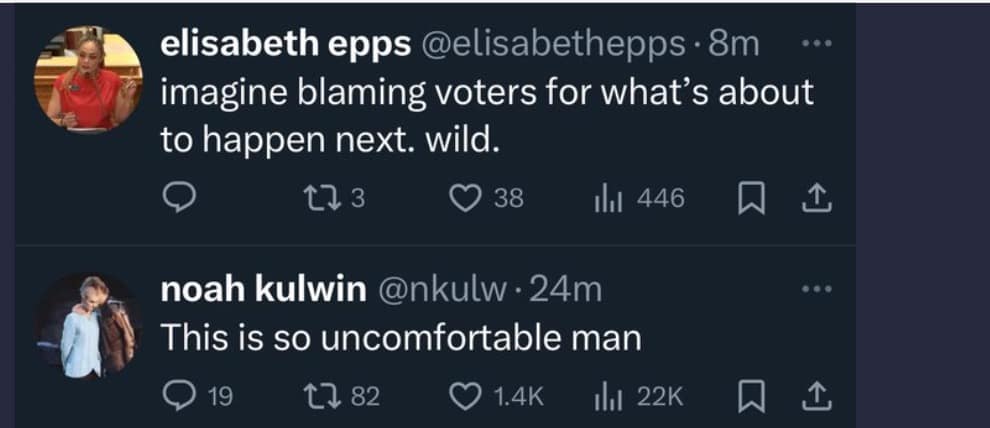Open more options on noah kulwin's tweet
990x428 pixels.
click(x=817, y=291)
